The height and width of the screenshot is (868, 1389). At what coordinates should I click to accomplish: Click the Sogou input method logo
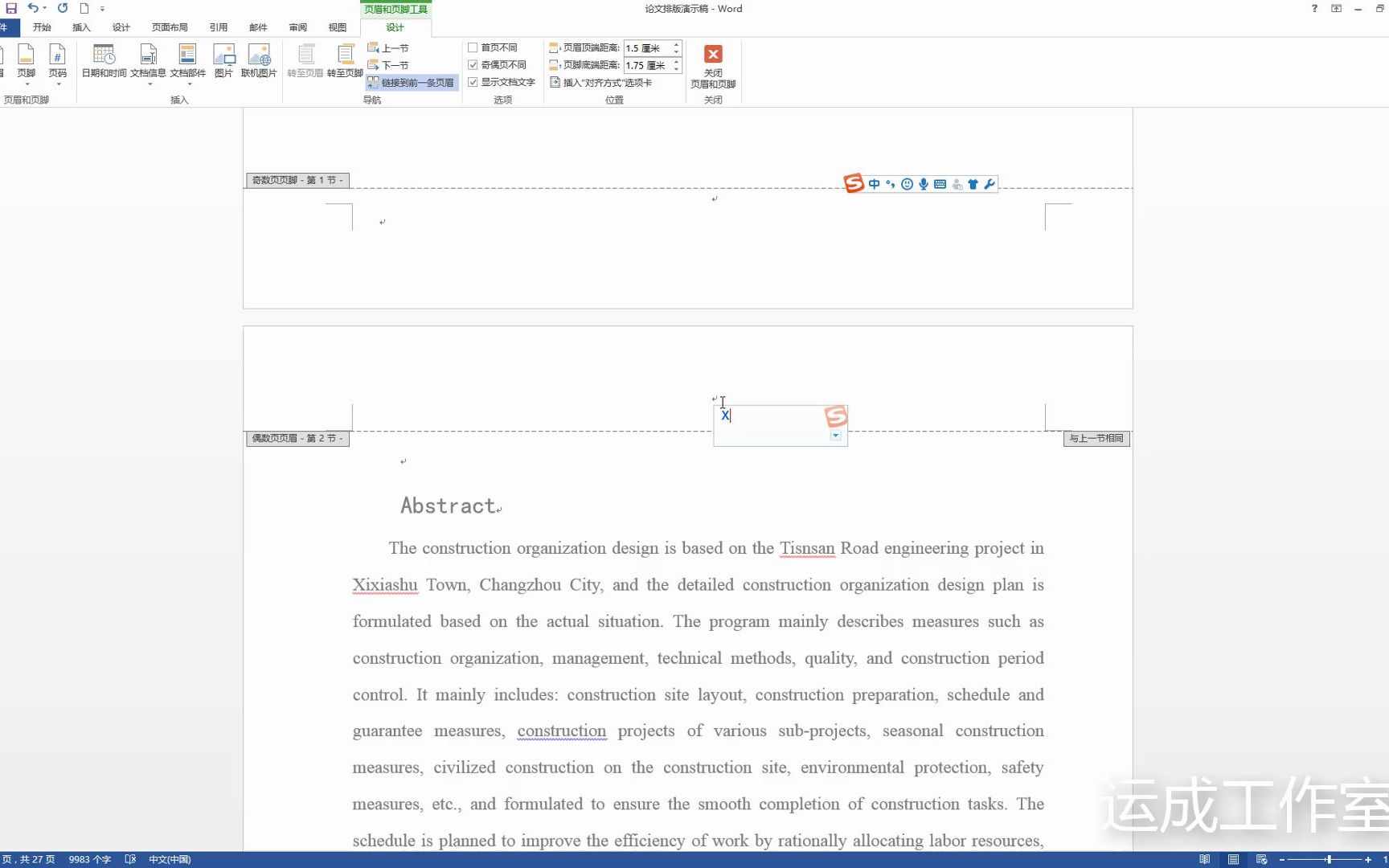[854, 183]
